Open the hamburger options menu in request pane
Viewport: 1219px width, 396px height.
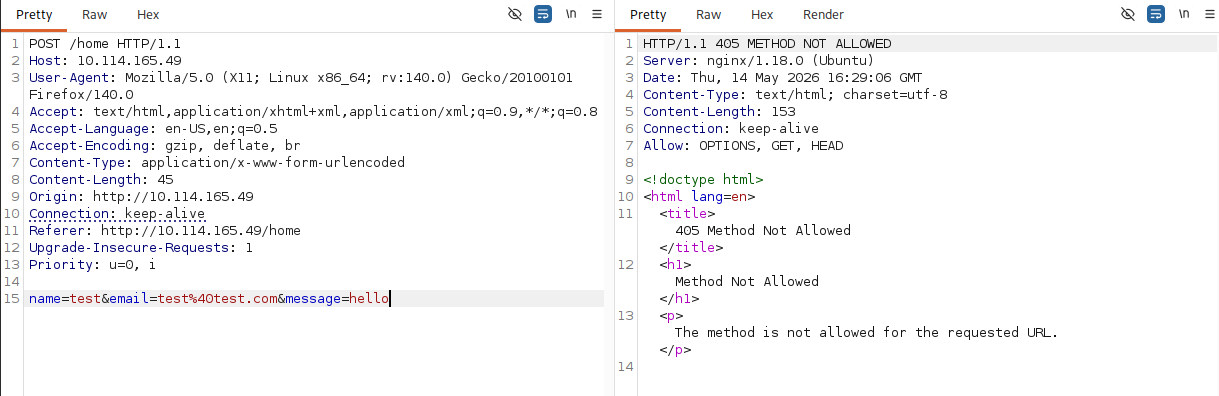(597, 14)
